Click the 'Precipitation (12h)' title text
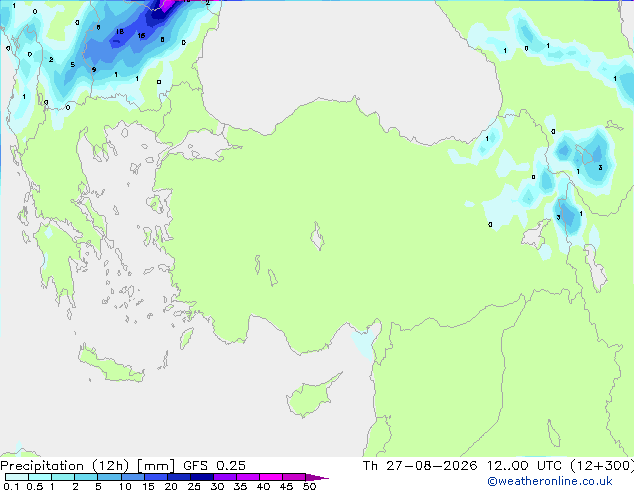Viewport: 634px width, 490px height. [65, 466]
